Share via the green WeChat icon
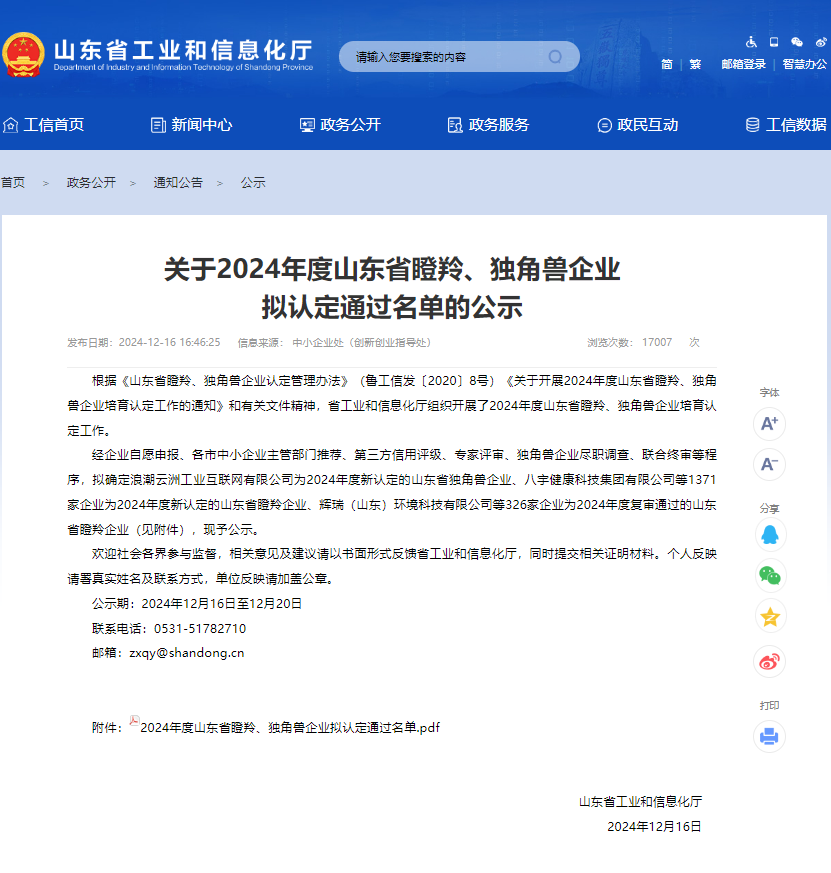 point(769,575)
